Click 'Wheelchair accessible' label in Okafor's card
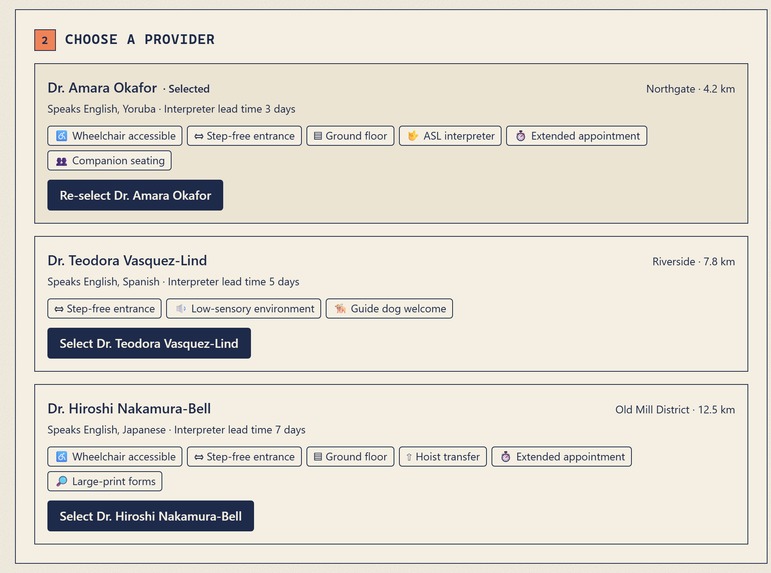This screenshot has width=771, height=573. pos(124,136)
